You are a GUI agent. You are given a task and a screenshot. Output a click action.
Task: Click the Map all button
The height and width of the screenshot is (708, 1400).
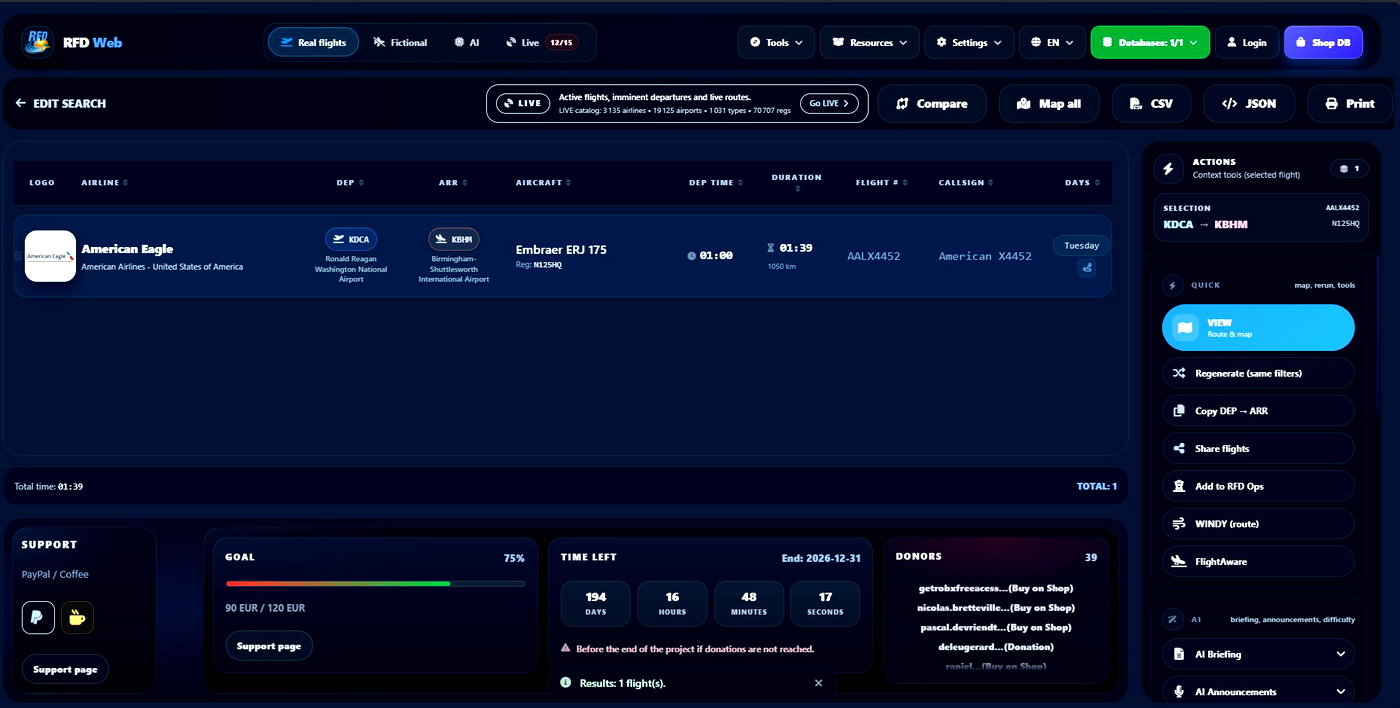tap(1049, 104)
